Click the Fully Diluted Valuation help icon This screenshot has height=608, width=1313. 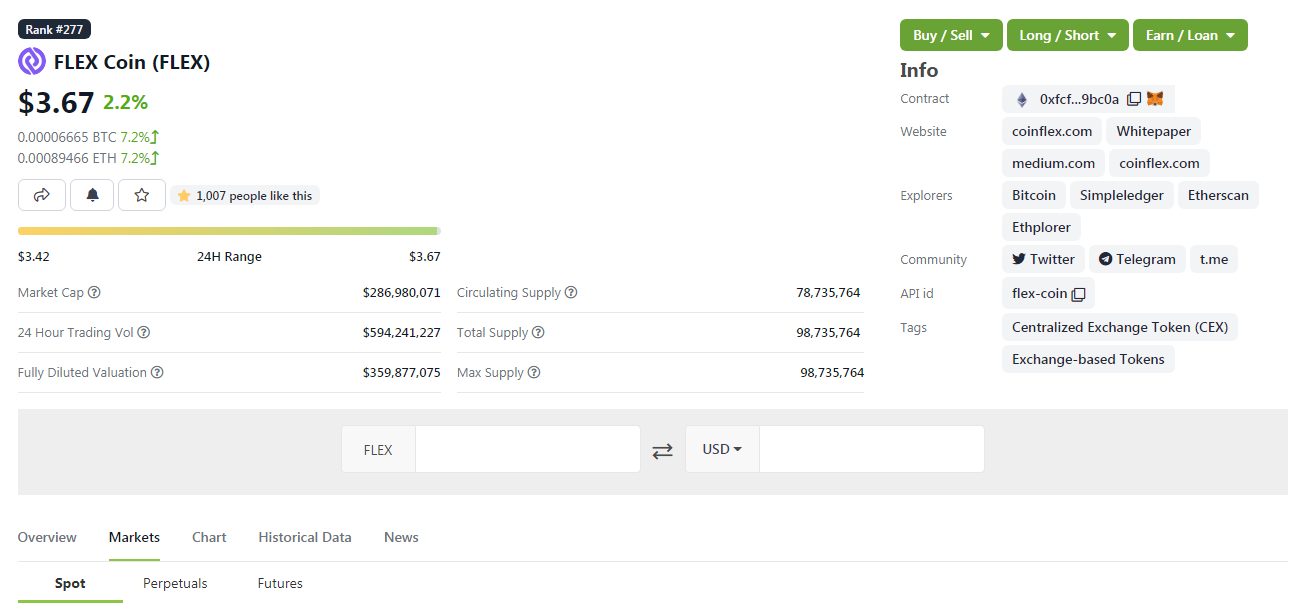(157, 373)
